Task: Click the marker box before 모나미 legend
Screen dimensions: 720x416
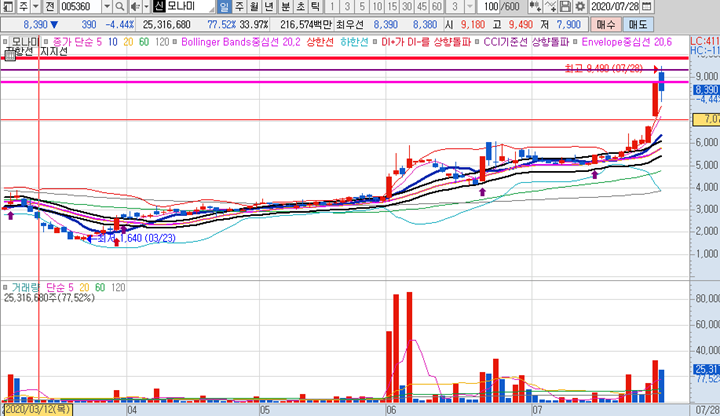Action: tap(5, 42)
